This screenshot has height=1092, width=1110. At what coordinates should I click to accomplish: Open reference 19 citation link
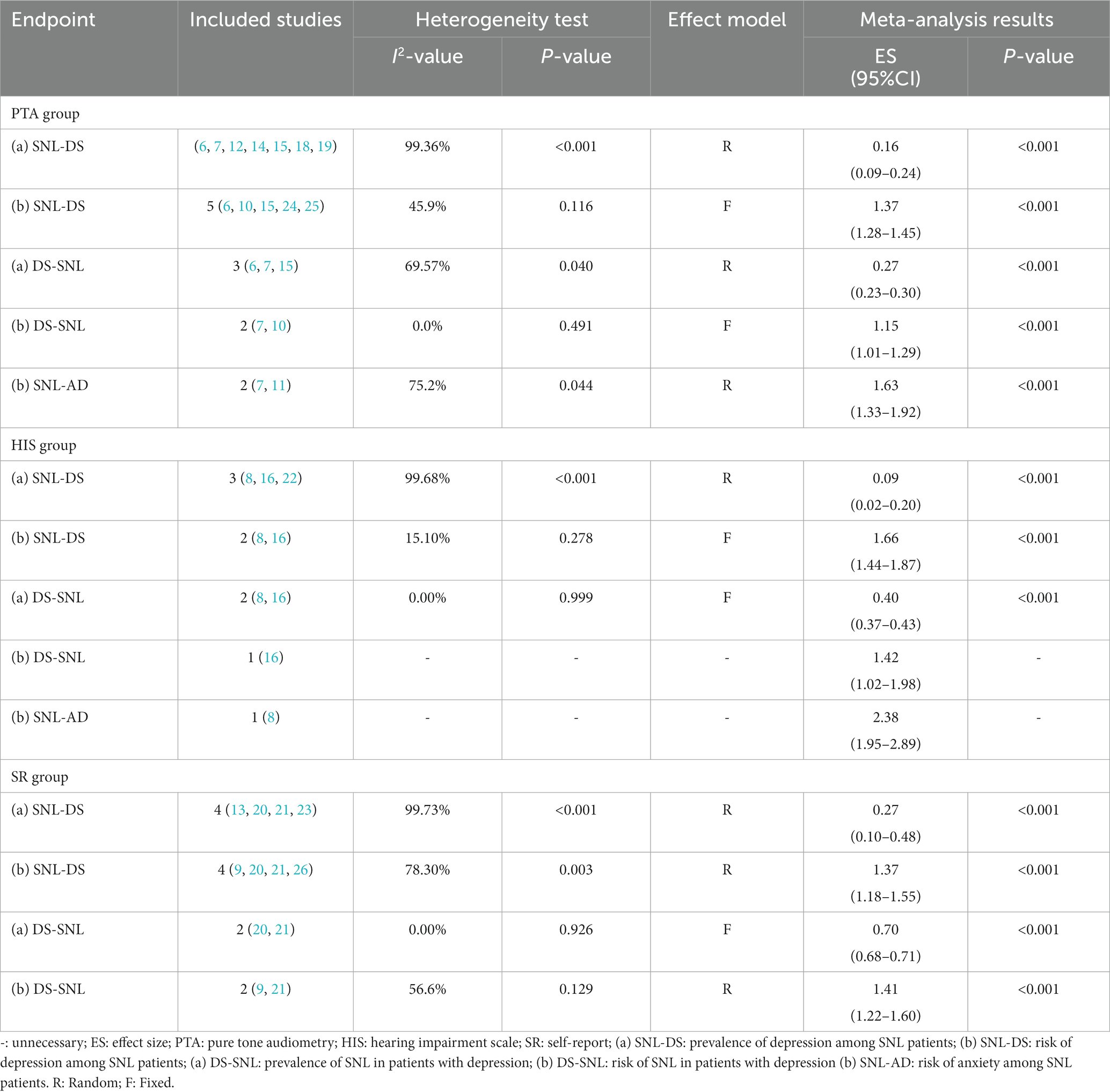point(325,147)
